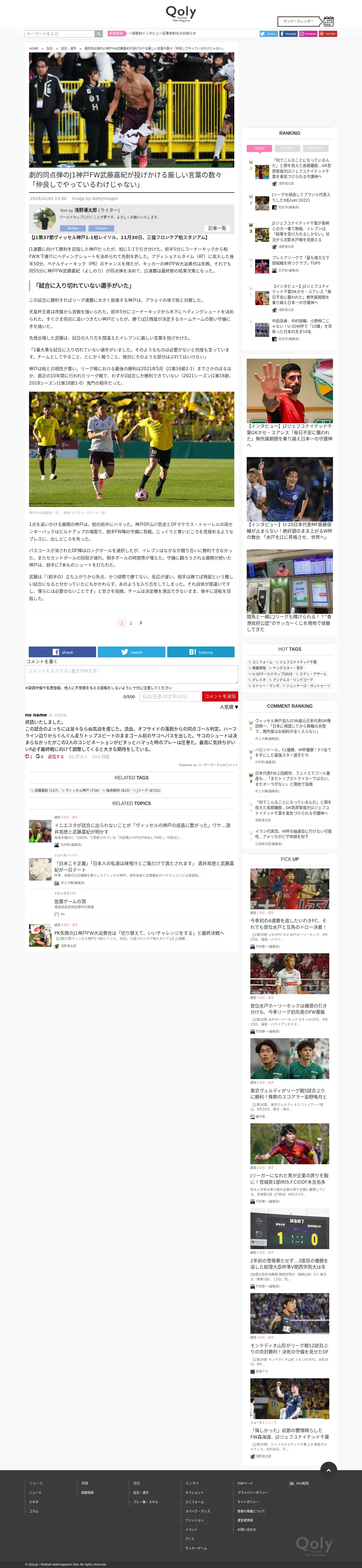This screenshot has height=1568, width=362.
Task: Open ranking item プレミアリーグ 最も偉大な下部組織 TOP5
Action: click(301, 261)
